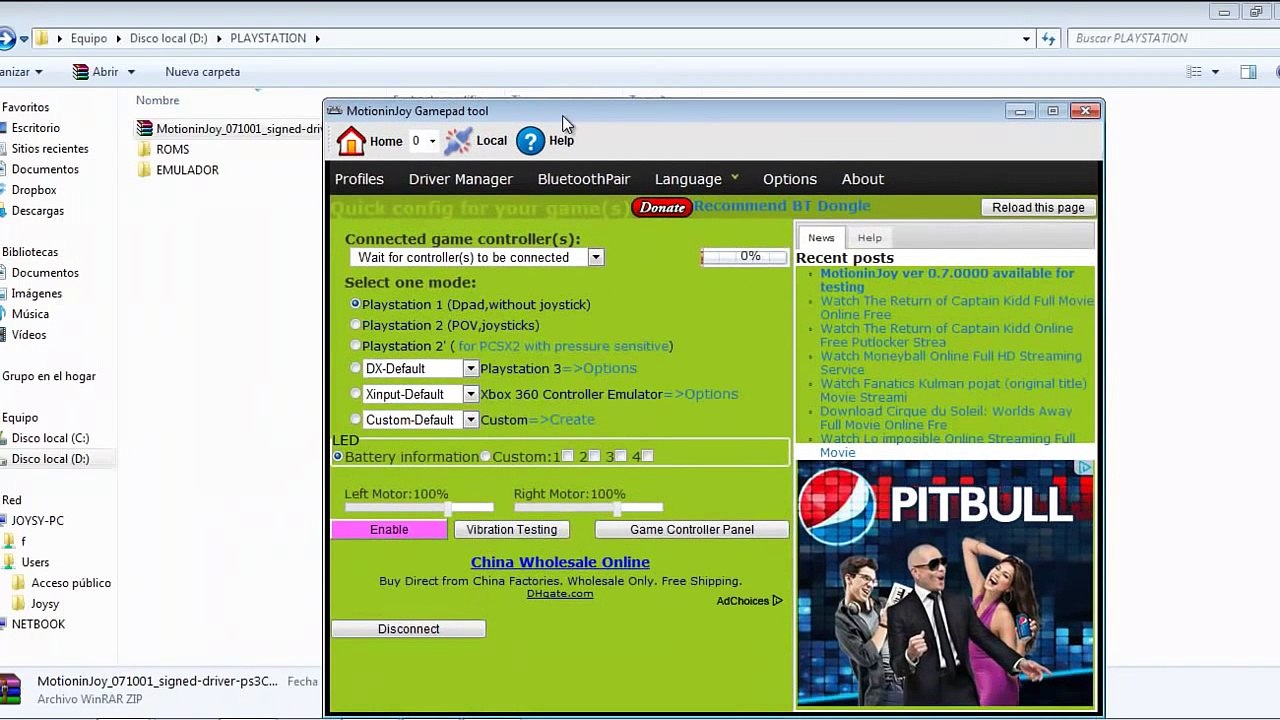1280x720 pixels.
Task: Click the Joysy folder icon in sidebar
Action: (x=19, y=604)
